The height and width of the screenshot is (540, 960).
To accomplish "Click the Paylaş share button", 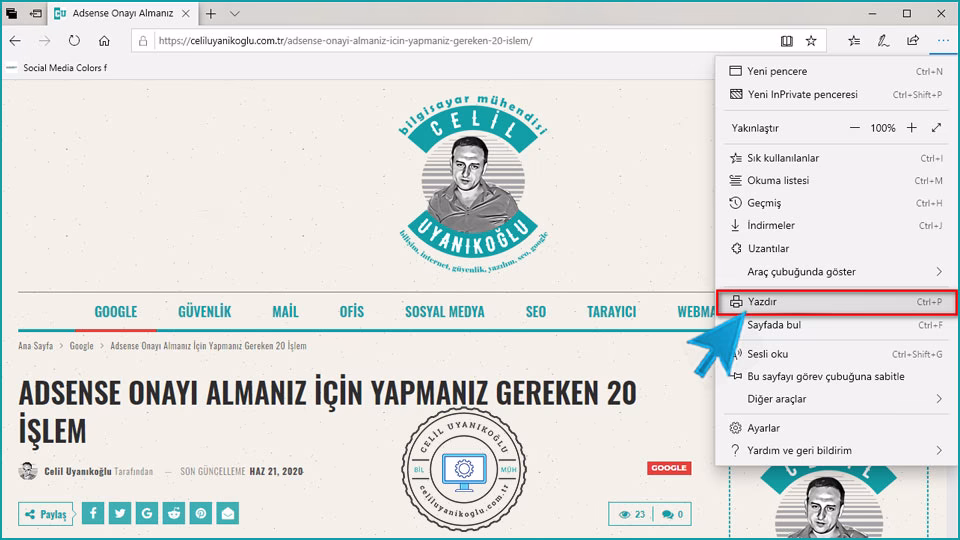I will [46, 514].
